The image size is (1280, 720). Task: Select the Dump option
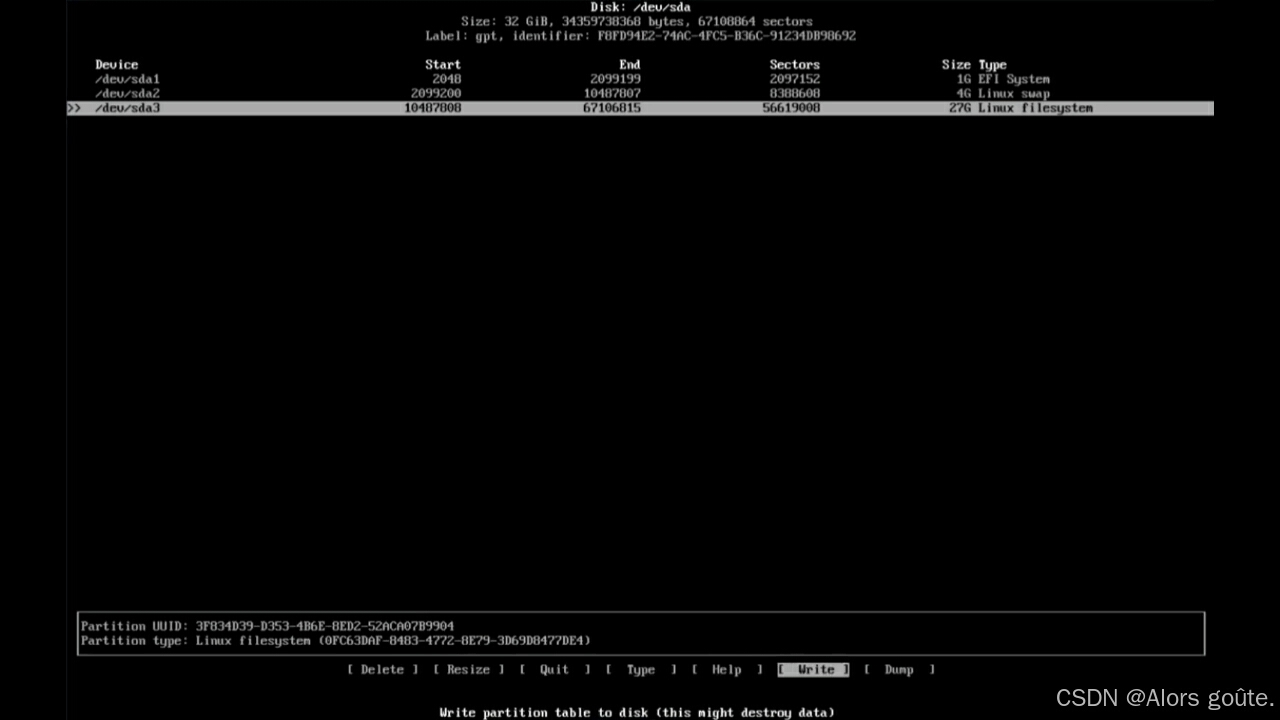coord(899,669)
